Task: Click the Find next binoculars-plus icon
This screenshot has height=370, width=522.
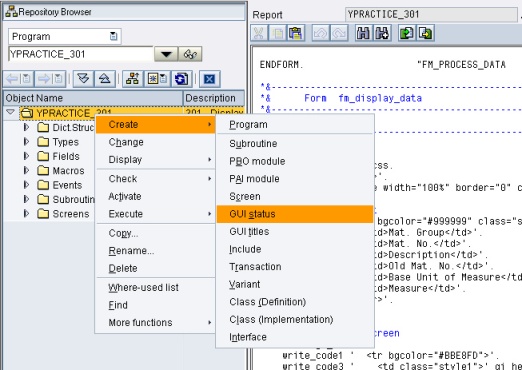Action: (x=382, y=33)
